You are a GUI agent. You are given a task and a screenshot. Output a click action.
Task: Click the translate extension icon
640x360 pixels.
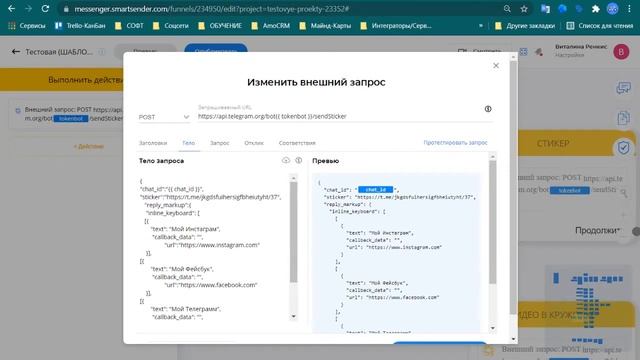(545, 9)
